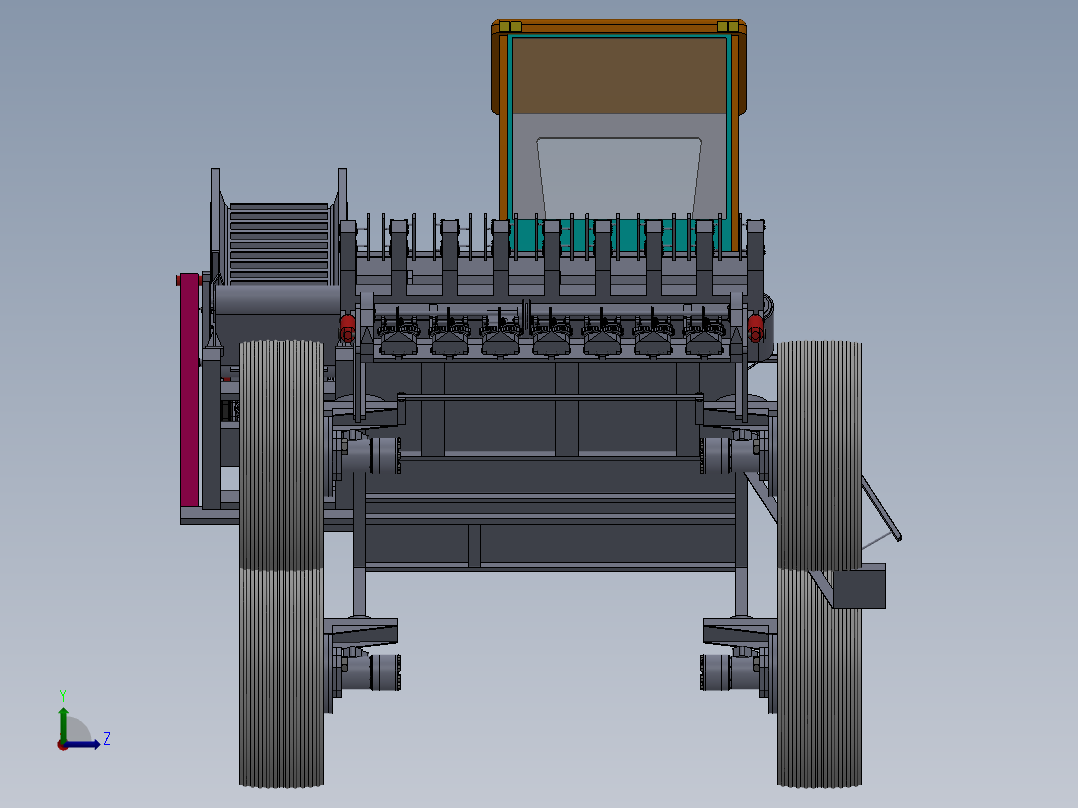Select the brown panel inside the hopper

619,76
